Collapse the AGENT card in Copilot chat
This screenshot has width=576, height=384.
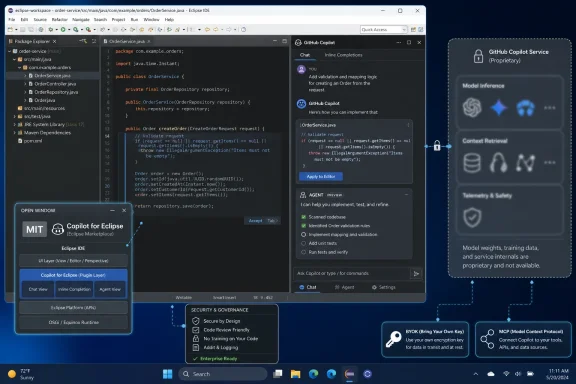pyautogui.click(x=406, y=195)
